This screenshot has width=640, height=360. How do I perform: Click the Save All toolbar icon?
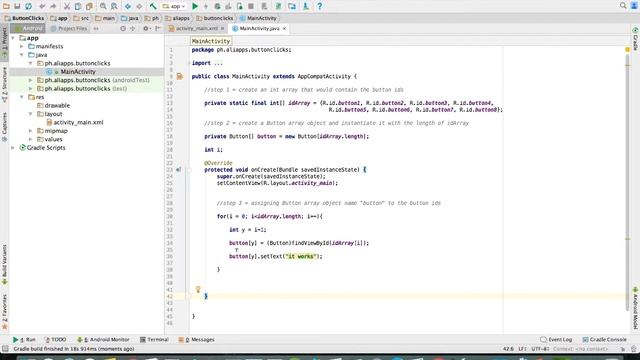click(x=17, y=6)
